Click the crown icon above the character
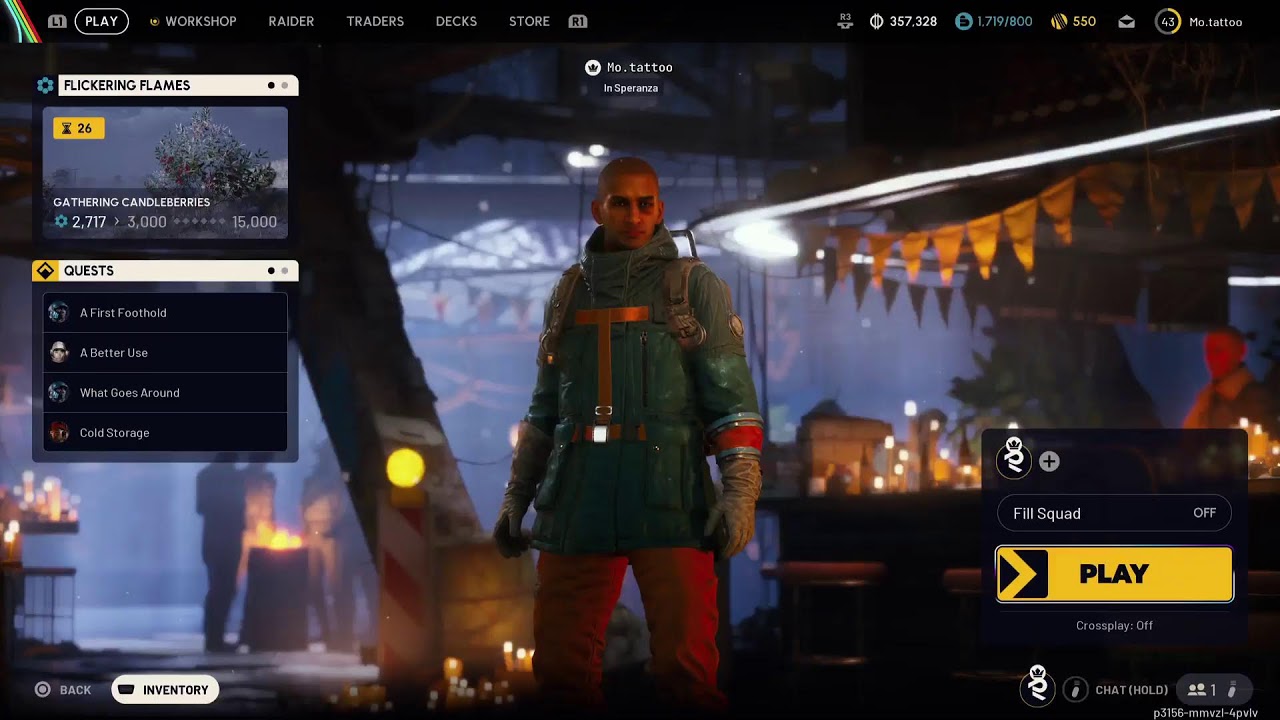Viewport: 1280px width, 720px height. point(593,67)
